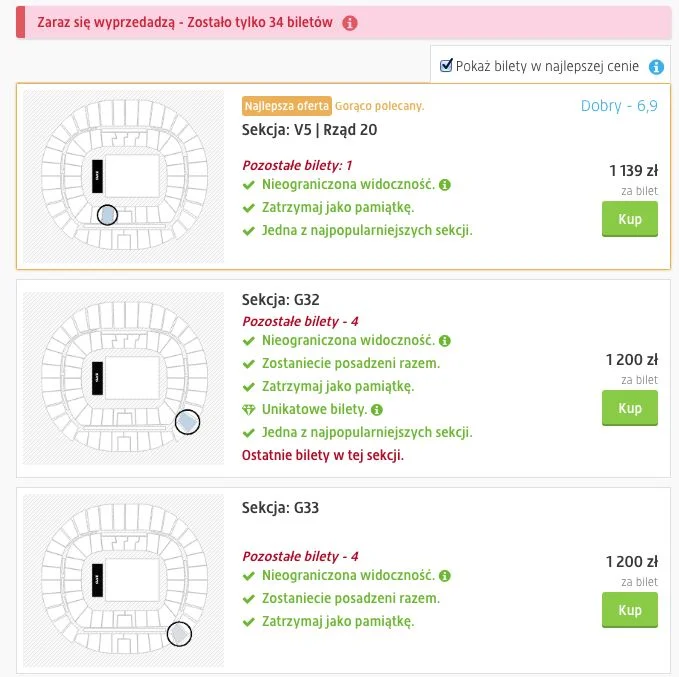The height and width of the screenshot is (677, 679).
Task: Select circled G32 section on stadium map
Action: 188,422
